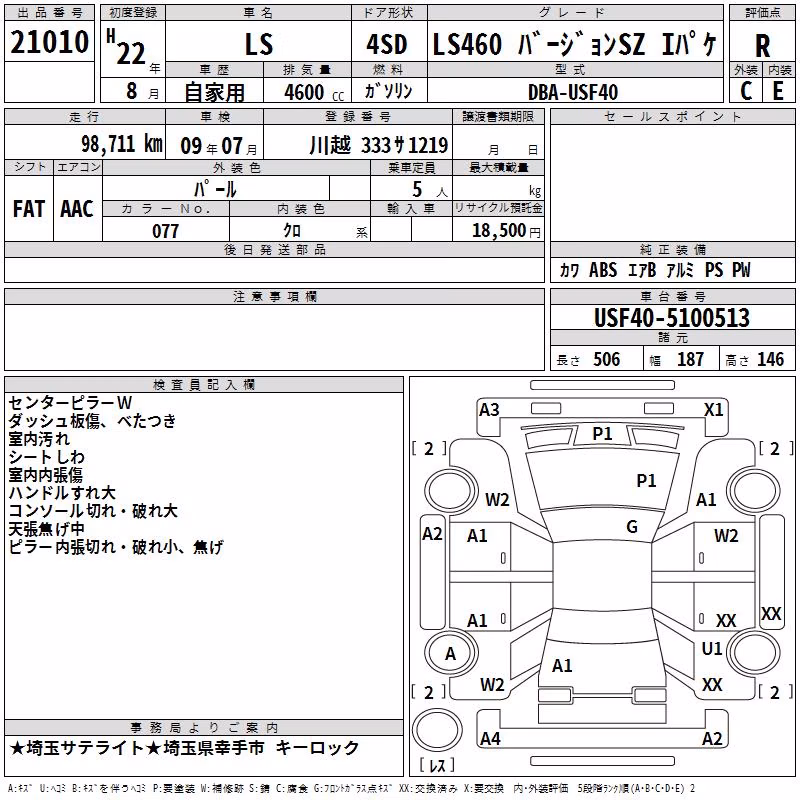Click the U1 dent mark on the diagram
This screenshot has width=800, height=800.
tap(712, 648)
